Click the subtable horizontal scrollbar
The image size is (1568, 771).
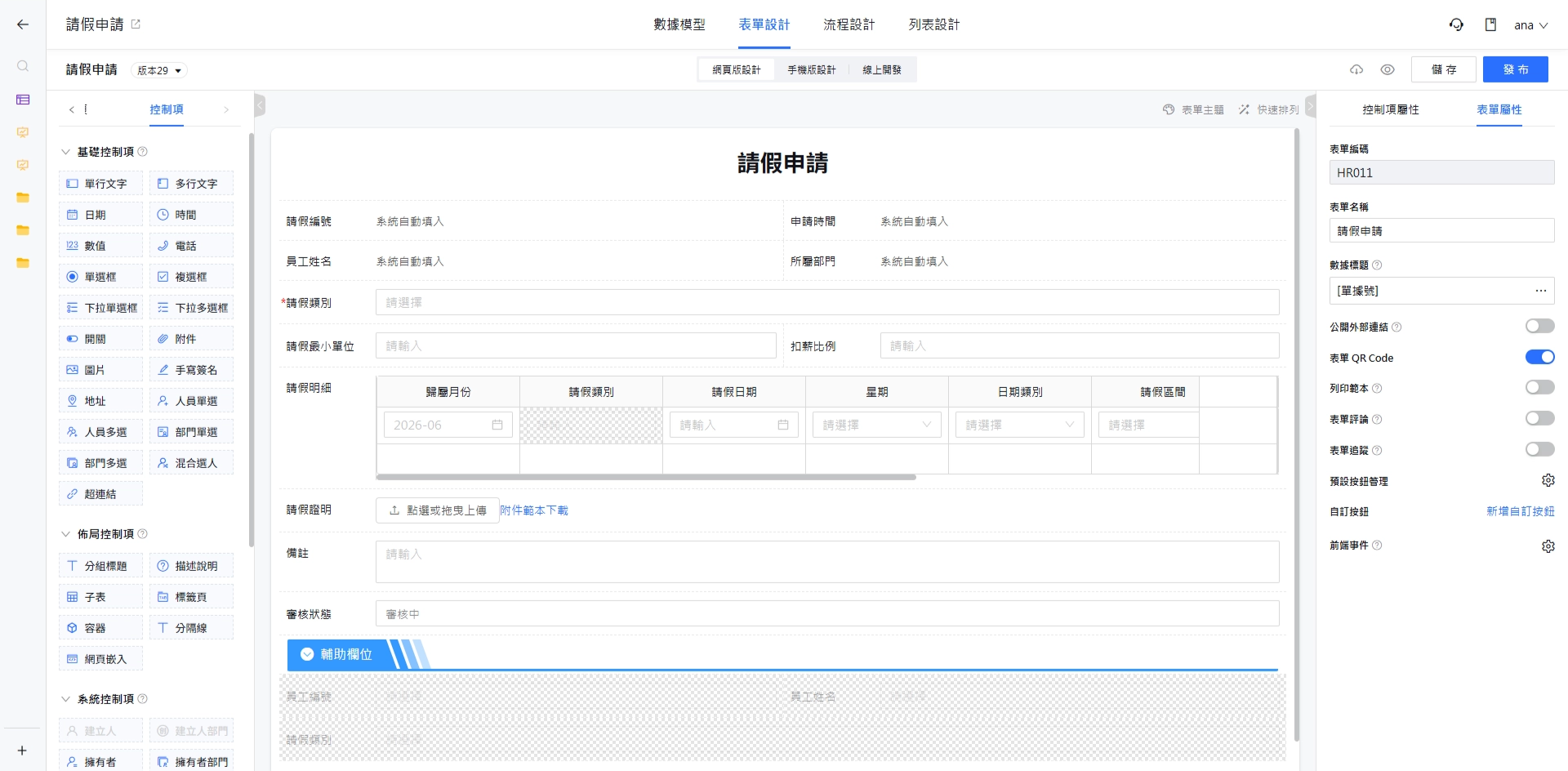(646, 477)
